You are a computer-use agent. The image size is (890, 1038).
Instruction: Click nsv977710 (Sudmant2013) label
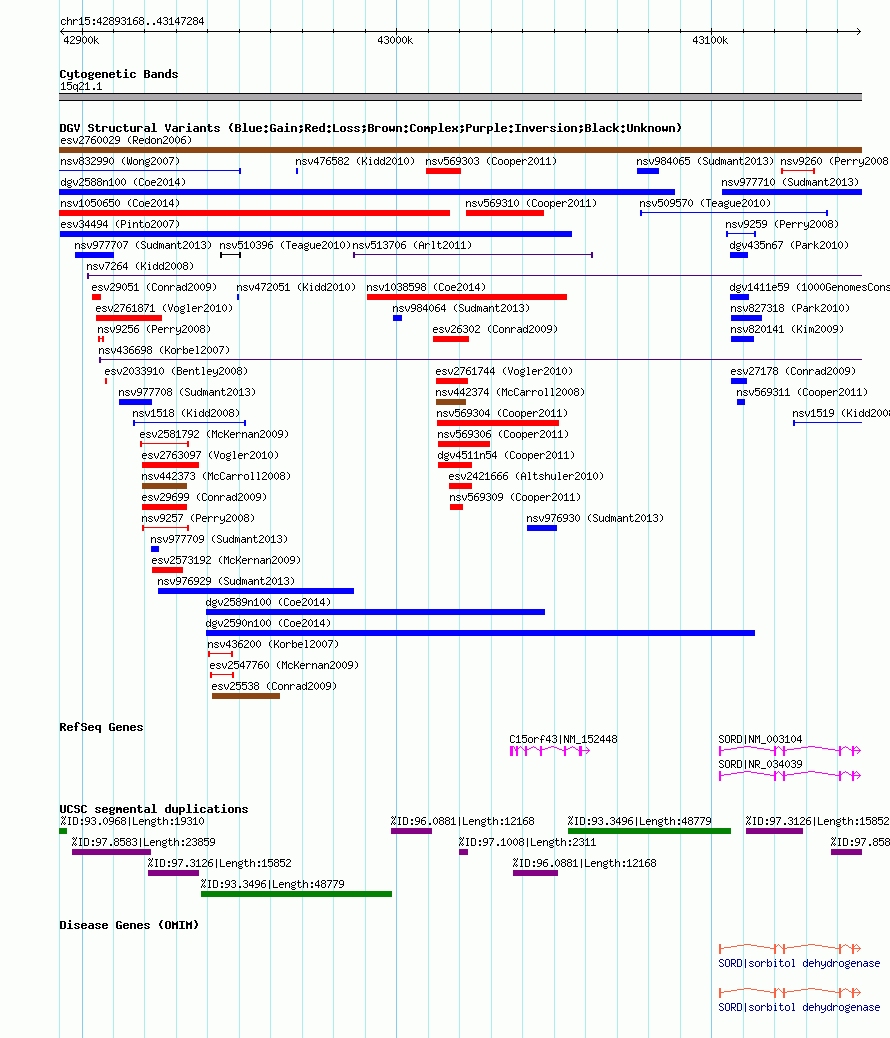pyautogui.click(x=790, y=182)
